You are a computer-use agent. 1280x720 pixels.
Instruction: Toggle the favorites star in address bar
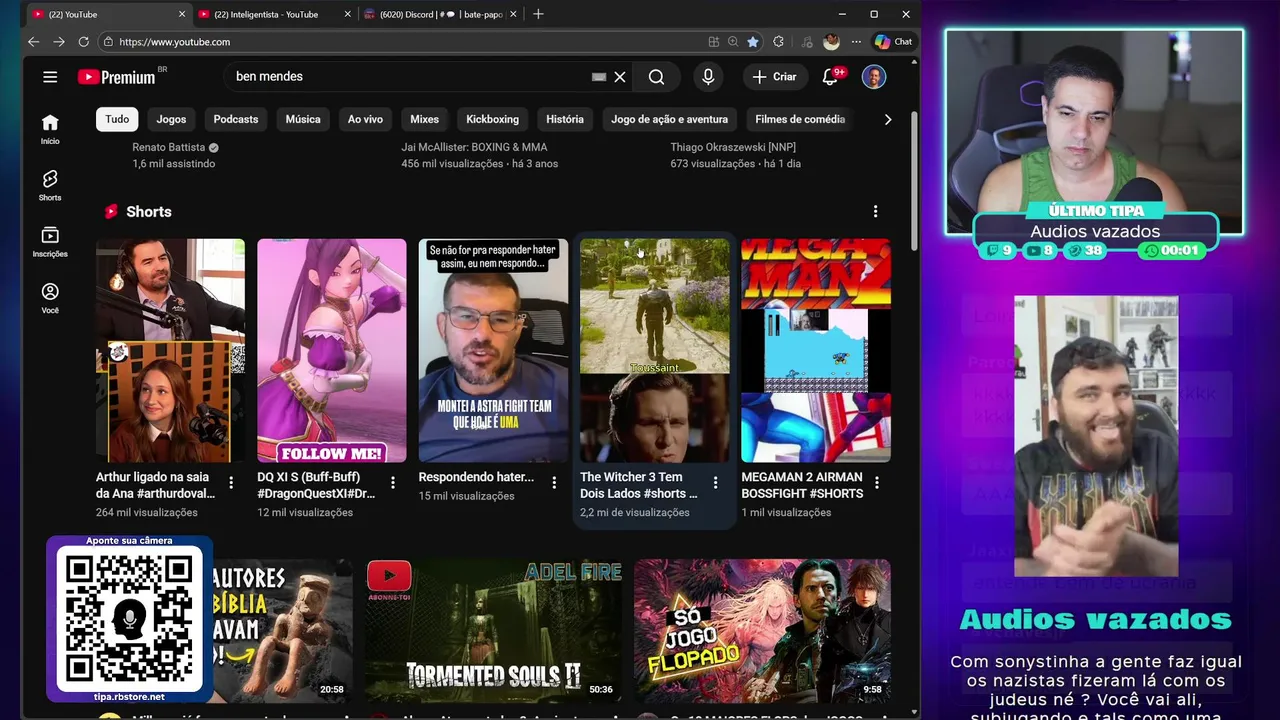[753, 42]
